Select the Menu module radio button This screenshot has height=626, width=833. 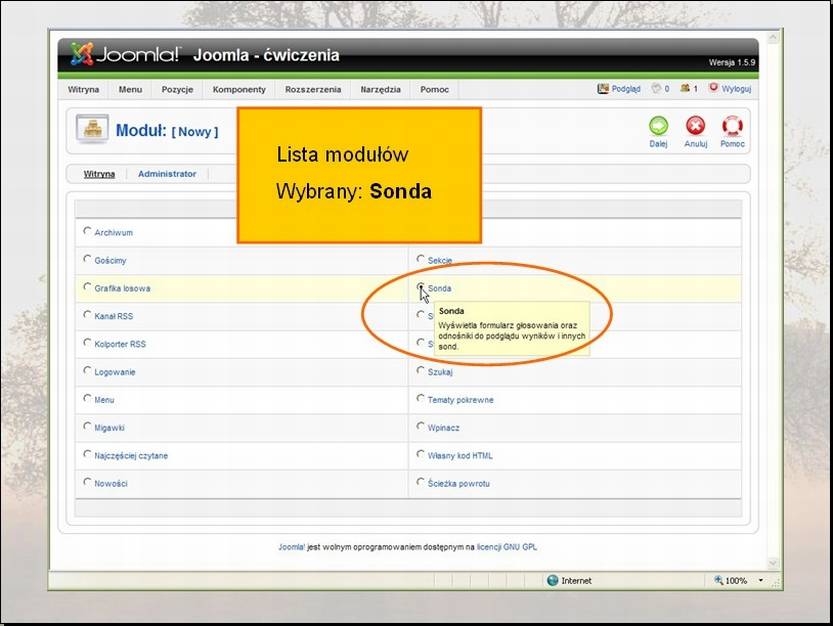click(x=87, y=398)
